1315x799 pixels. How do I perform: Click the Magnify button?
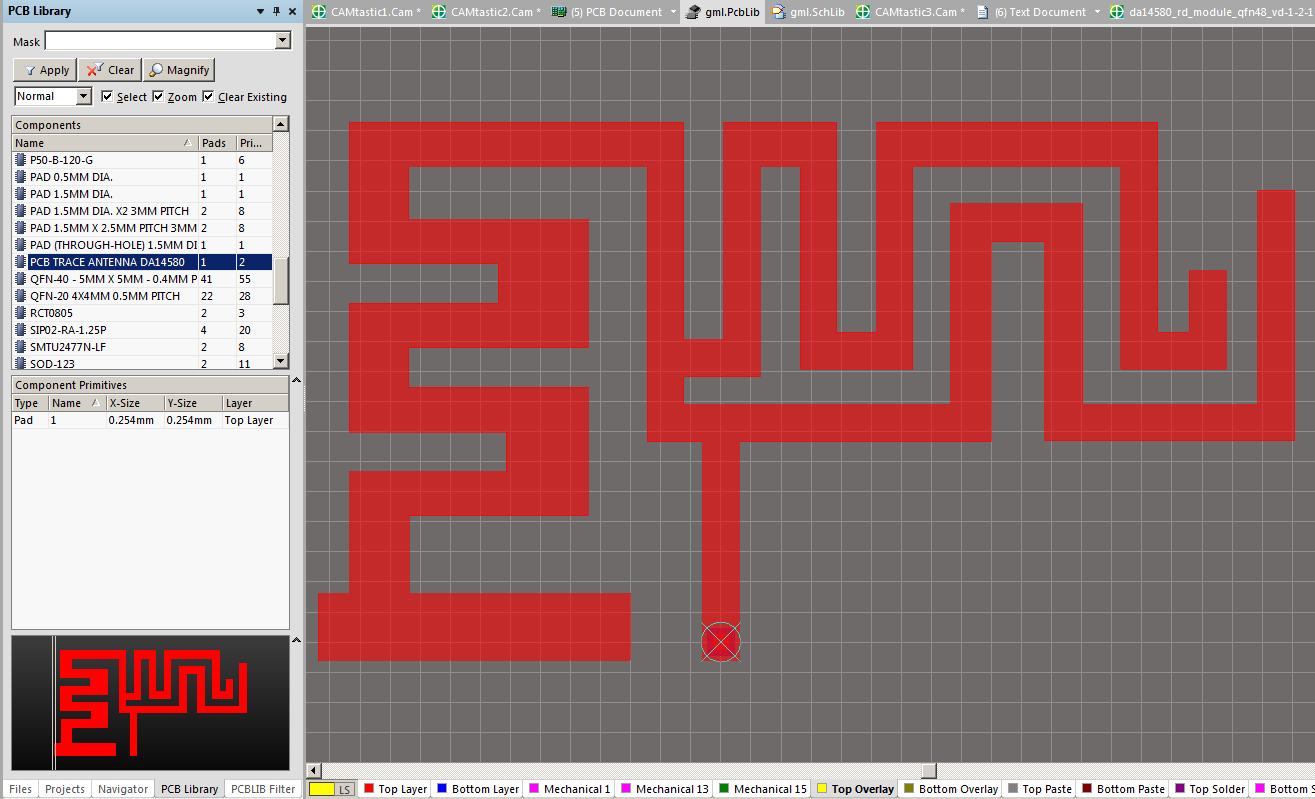point(179,70)
